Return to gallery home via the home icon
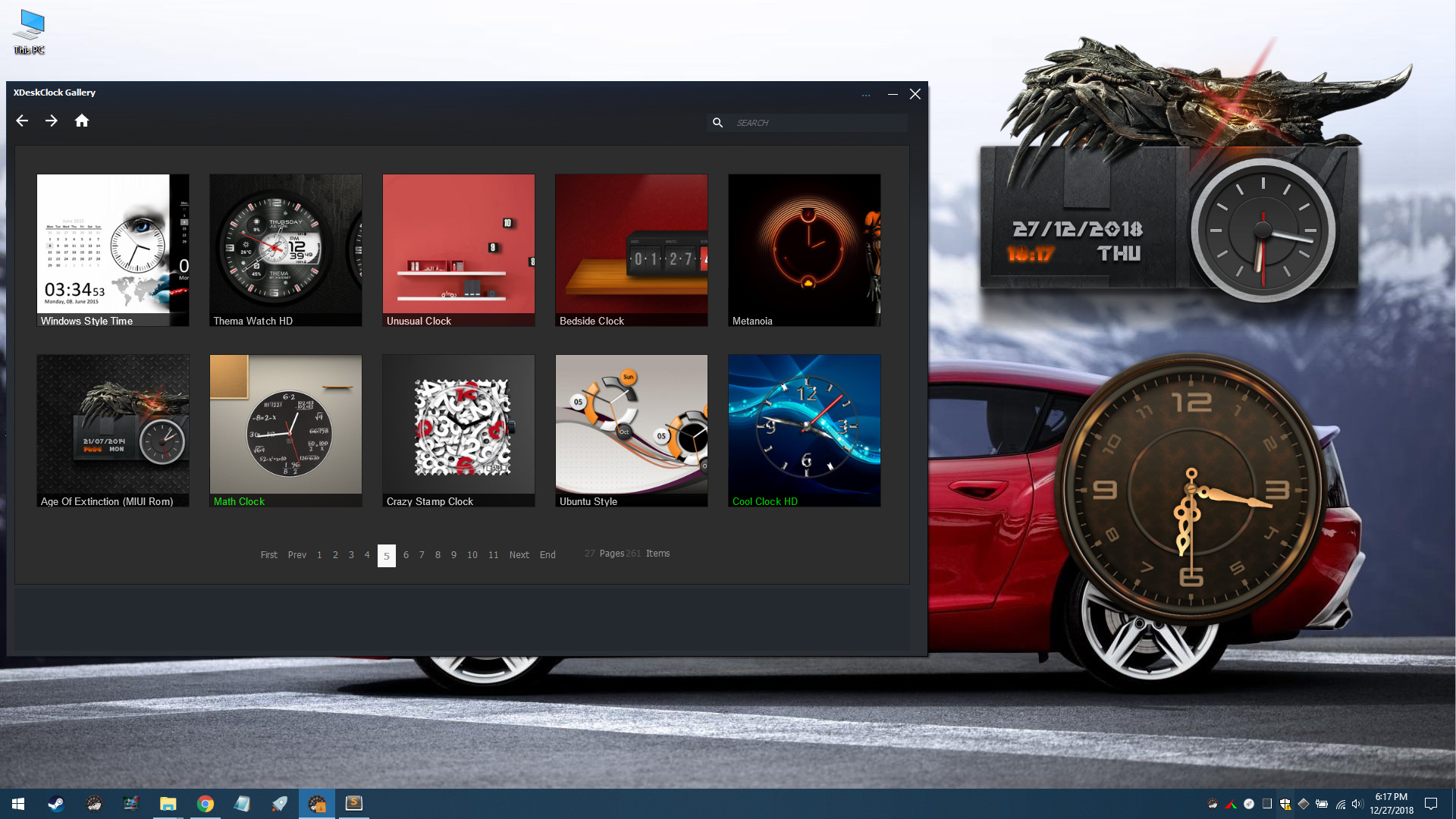 point(82,121)
